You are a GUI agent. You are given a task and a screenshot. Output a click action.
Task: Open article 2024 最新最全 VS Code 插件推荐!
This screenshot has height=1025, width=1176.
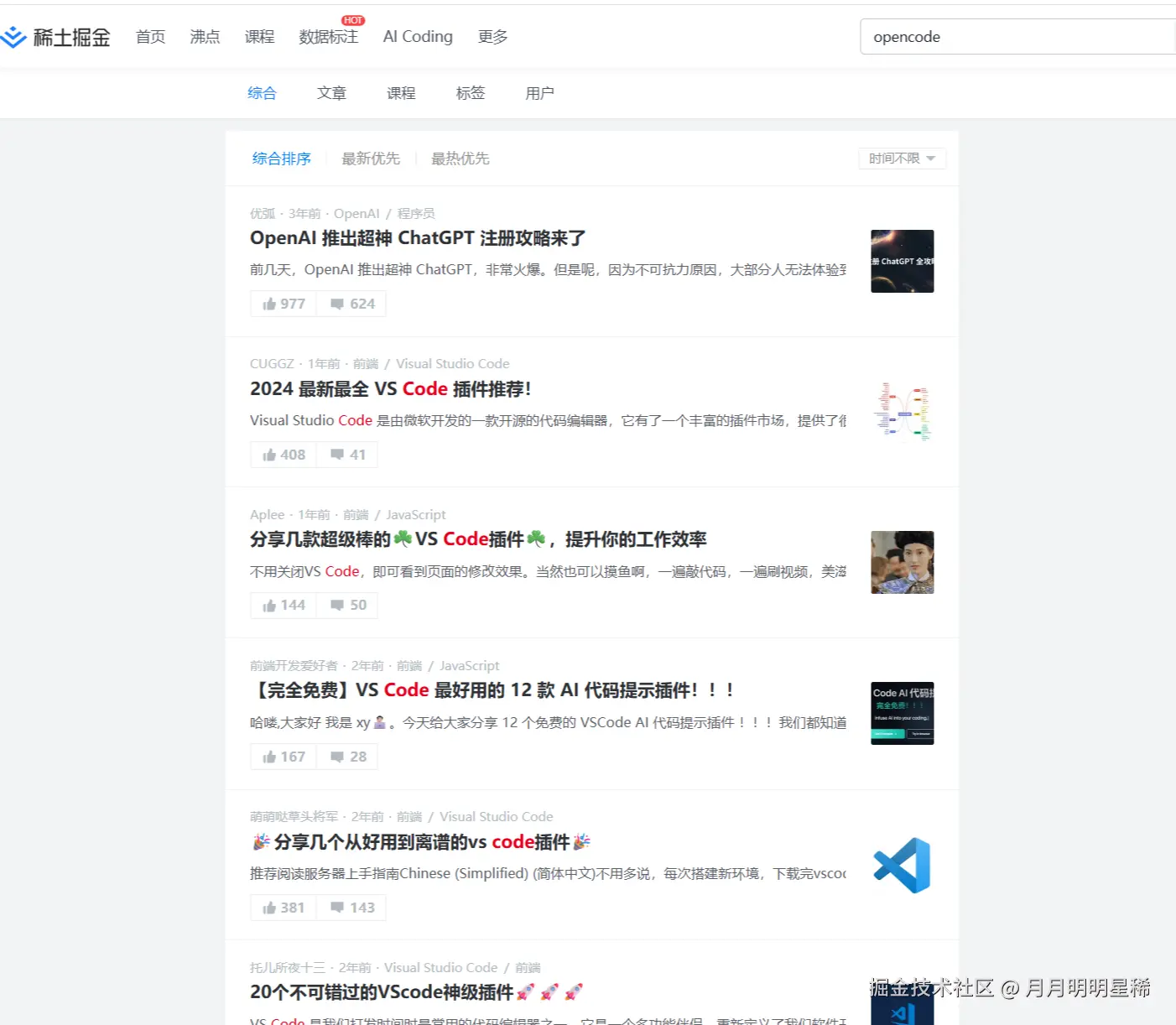(390, 389)
